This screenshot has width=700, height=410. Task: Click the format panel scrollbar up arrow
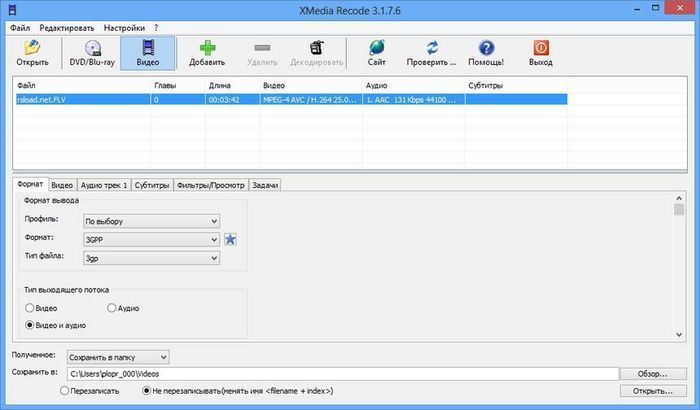click(x=679, y=198)
